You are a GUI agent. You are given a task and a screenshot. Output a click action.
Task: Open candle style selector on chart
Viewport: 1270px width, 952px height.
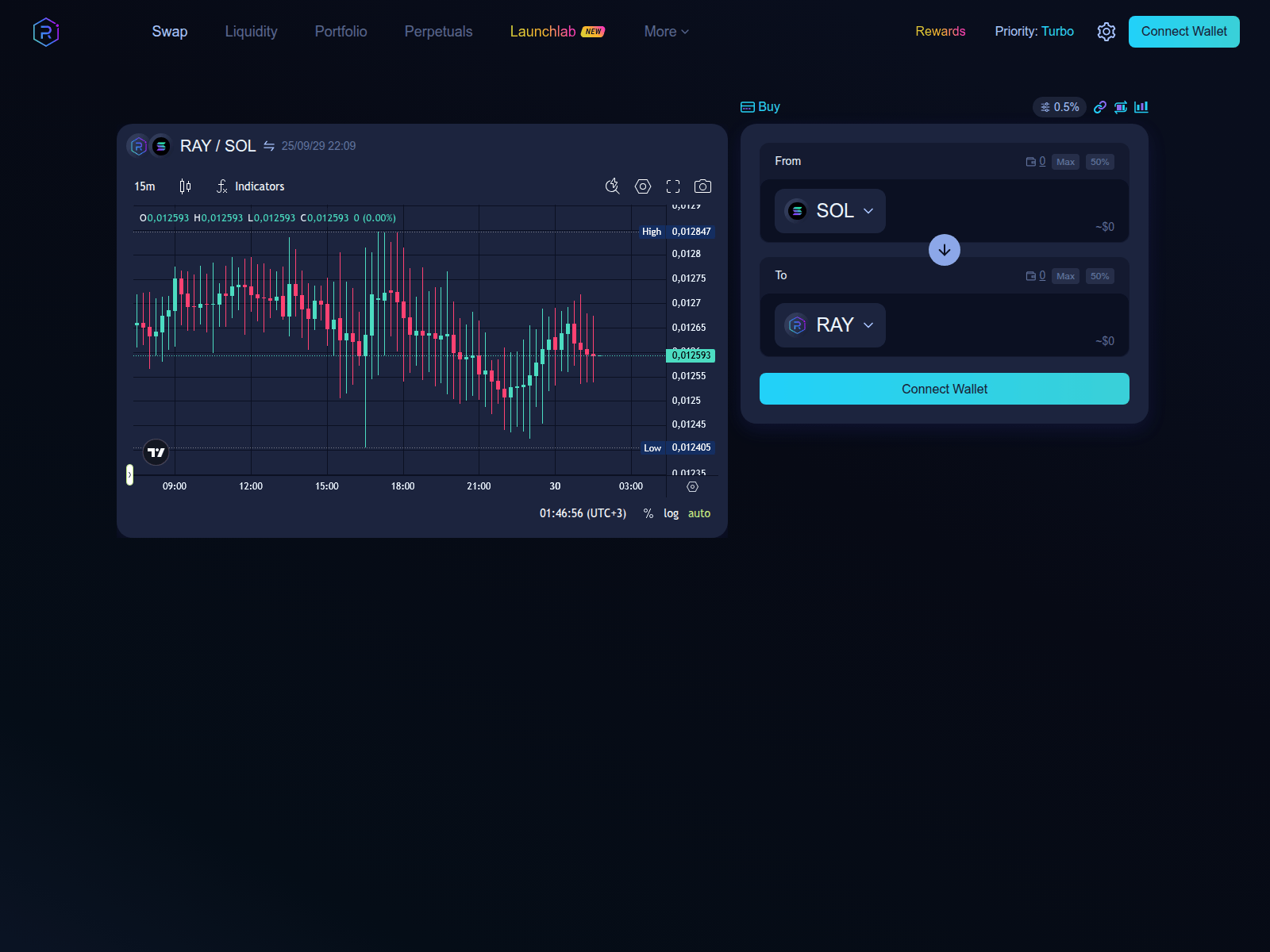pos(185,186)
